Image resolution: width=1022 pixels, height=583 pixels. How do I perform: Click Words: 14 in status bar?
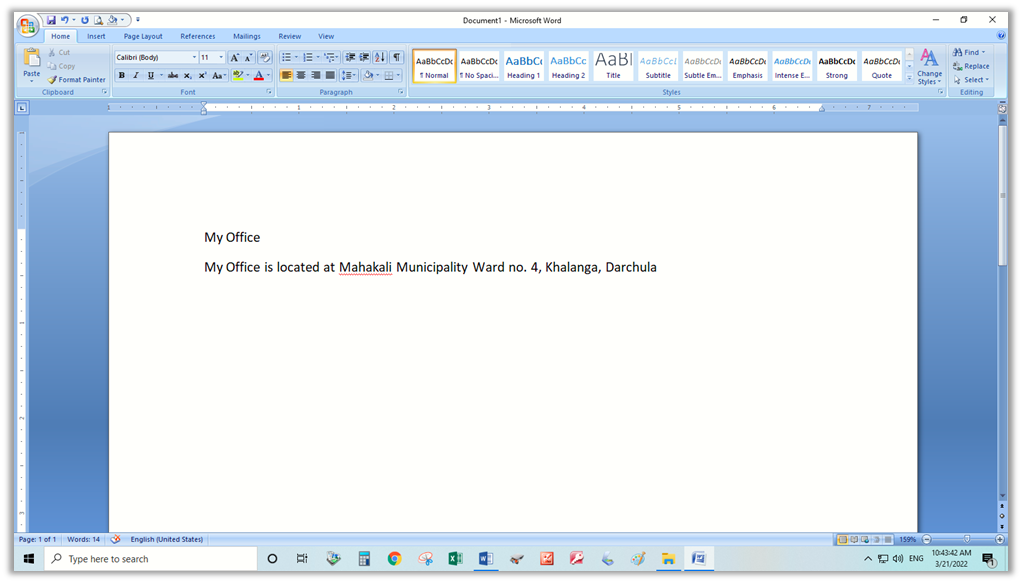[x=83, y=539]
